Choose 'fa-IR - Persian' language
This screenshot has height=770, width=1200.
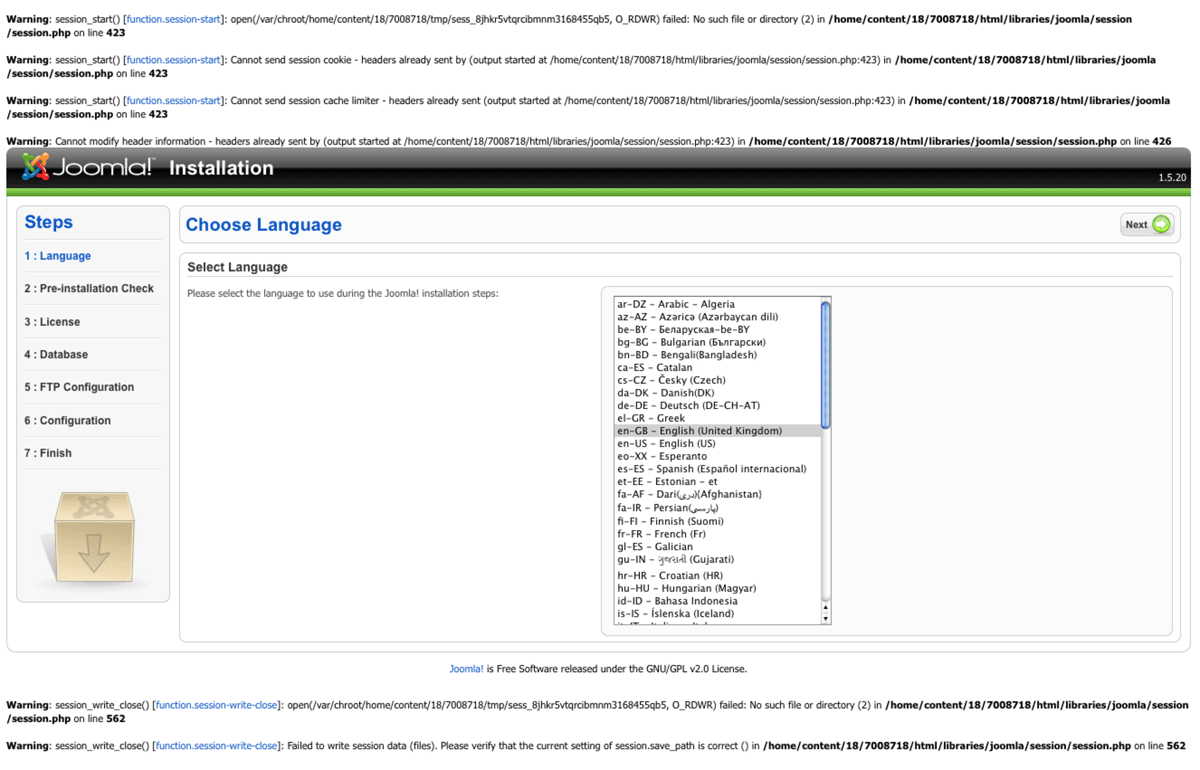(x=717, y=508)
